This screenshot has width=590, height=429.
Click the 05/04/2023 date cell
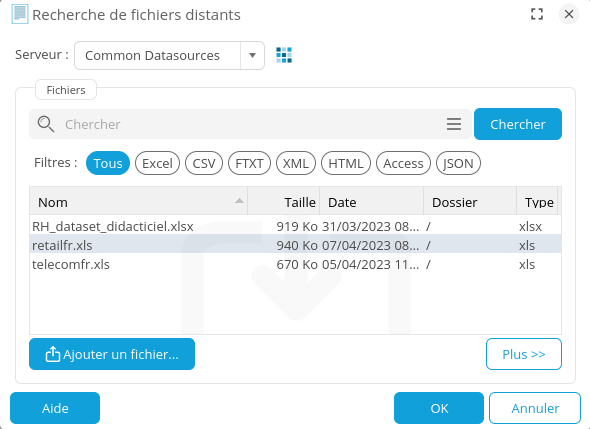[370, 265]
